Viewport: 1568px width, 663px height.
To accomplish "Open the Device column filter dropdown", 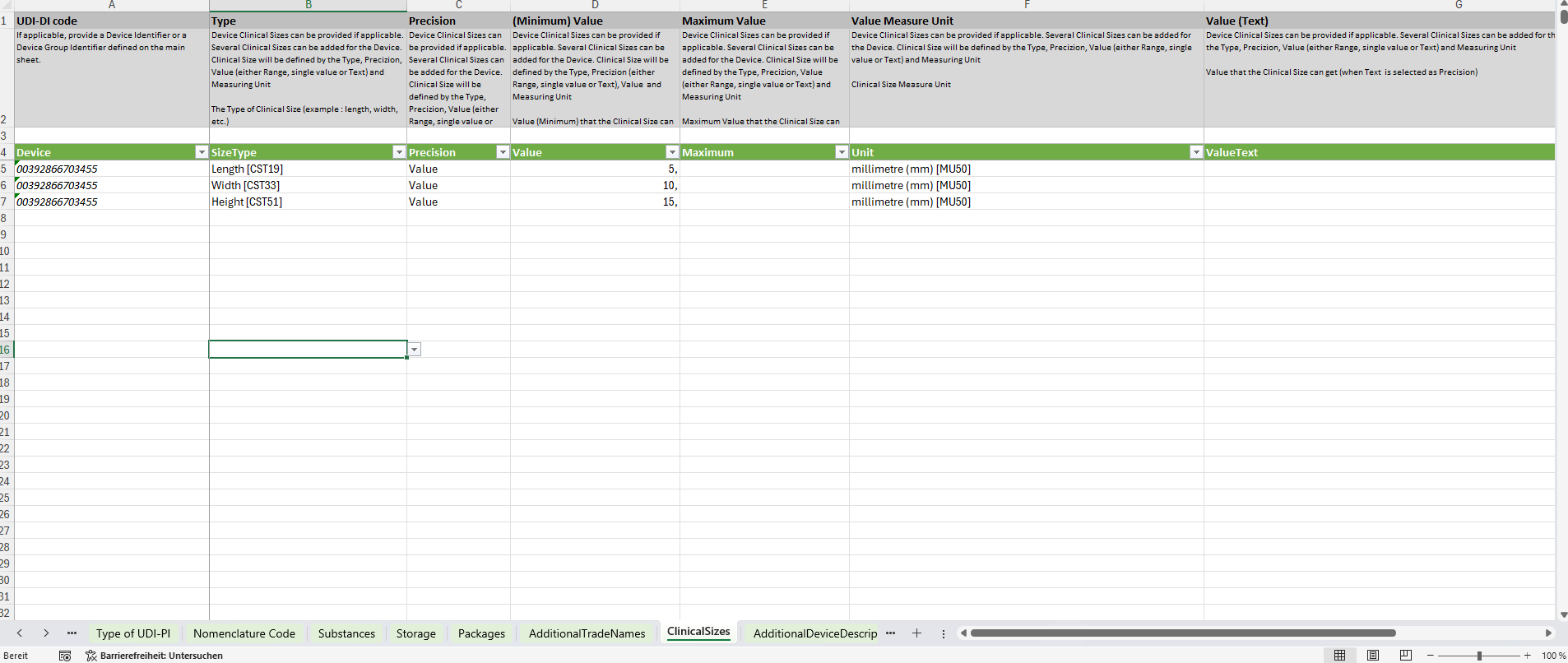I will click(202, 152).
